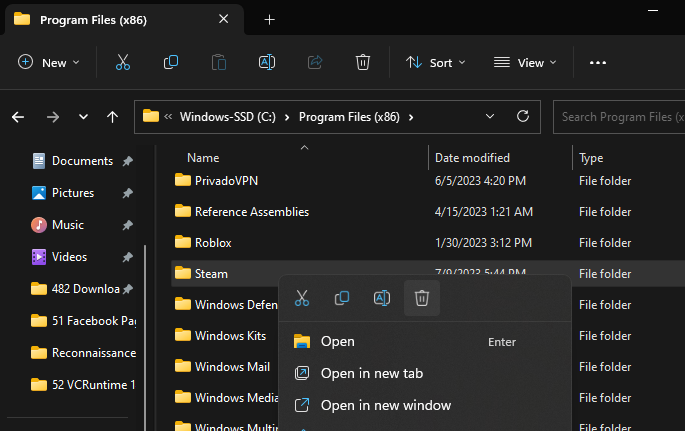Expand the address bar history chevron

tap(490, 116)
